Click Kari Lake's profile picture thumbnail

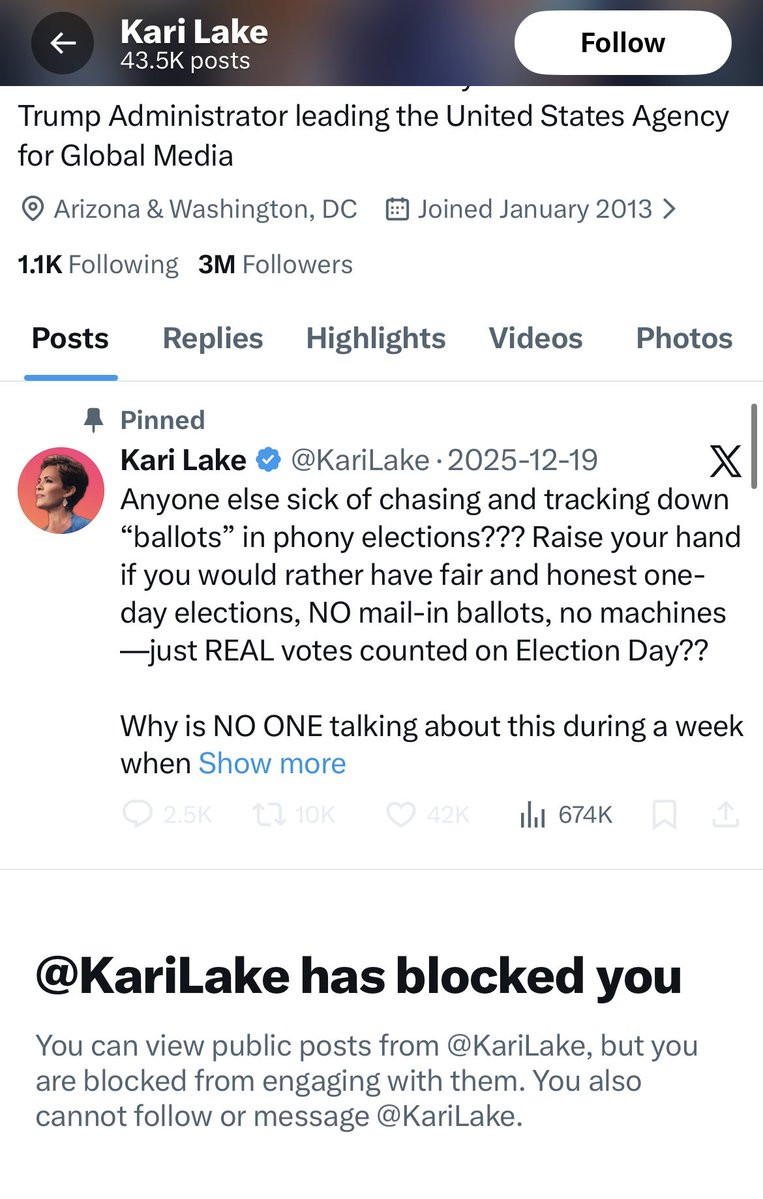point(61,490)
